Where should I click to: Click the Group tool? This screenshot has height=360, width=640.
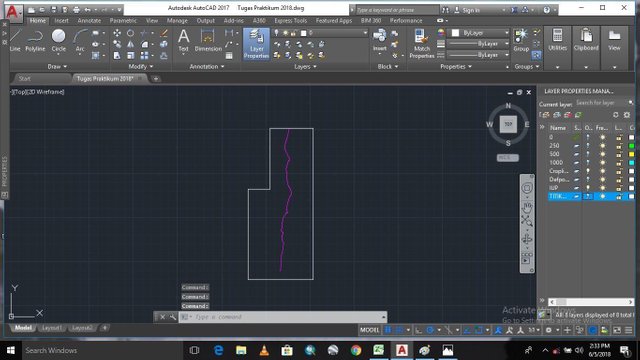point(521,40)
